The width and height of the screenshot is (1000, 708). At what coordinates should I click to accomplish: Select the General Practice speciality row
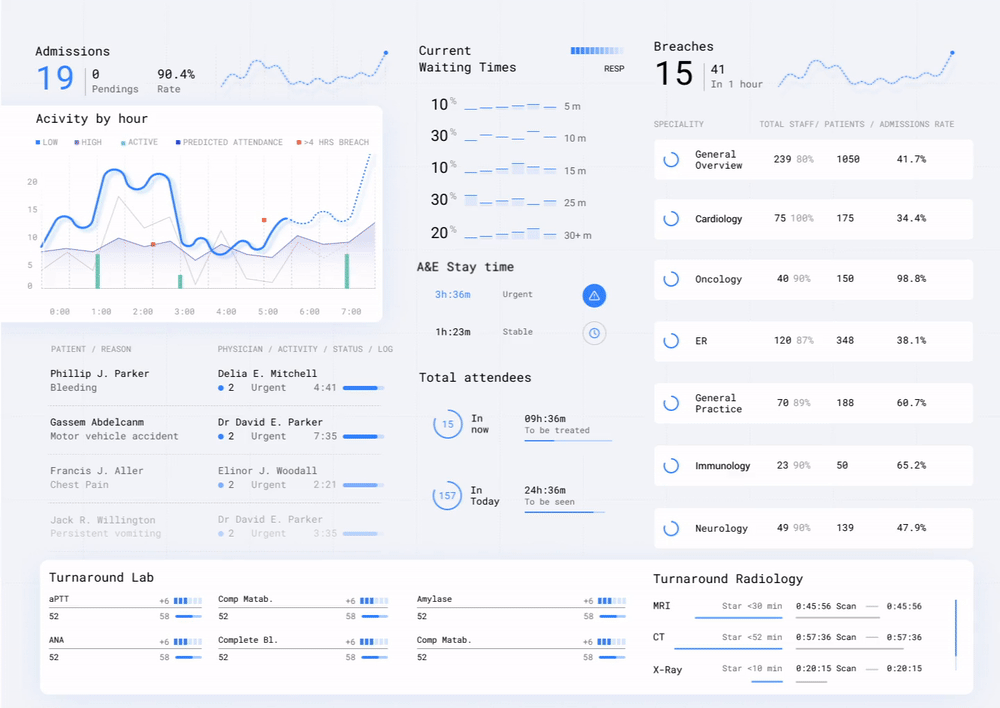pyautogui.click(x=813, y=403)
